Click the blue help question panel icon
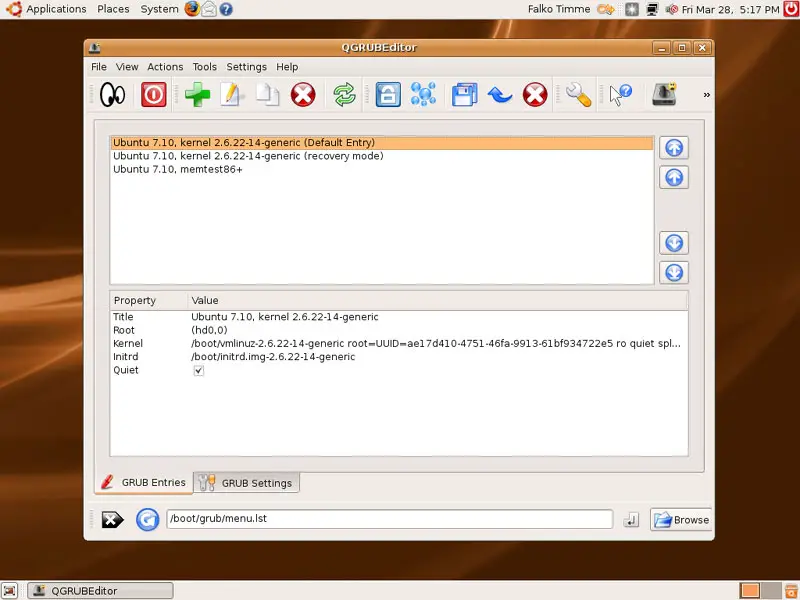The image size is (800, 600). pos(226,9)
